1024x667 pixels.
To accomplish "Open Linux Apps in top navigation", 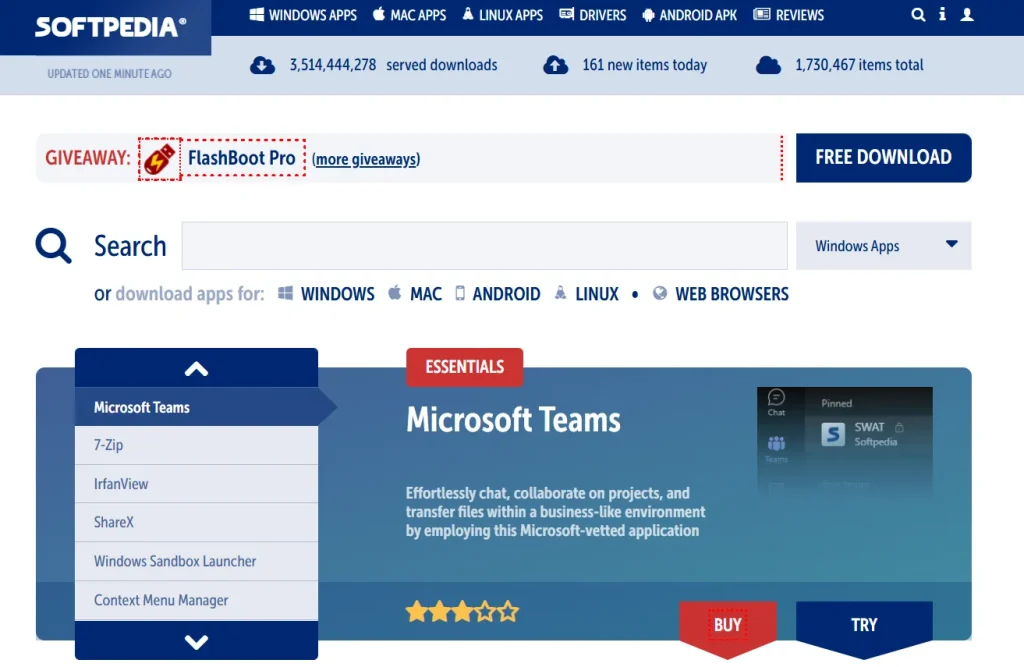I will pyautogui.click(x=502, y=15).
